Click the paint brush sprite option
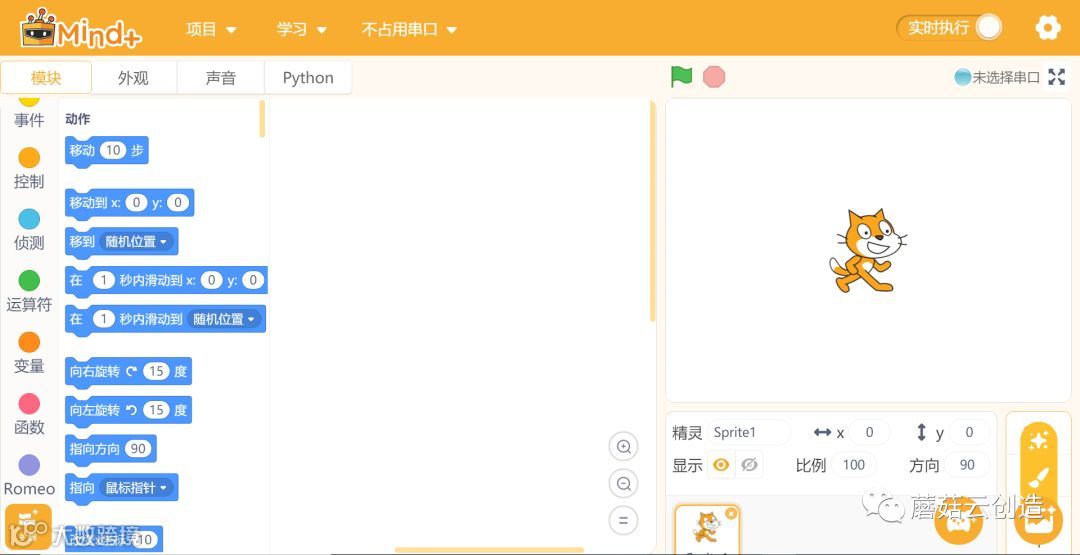Image resolution: width=1080 pixels, height=555 pixels. [1039, 477]
